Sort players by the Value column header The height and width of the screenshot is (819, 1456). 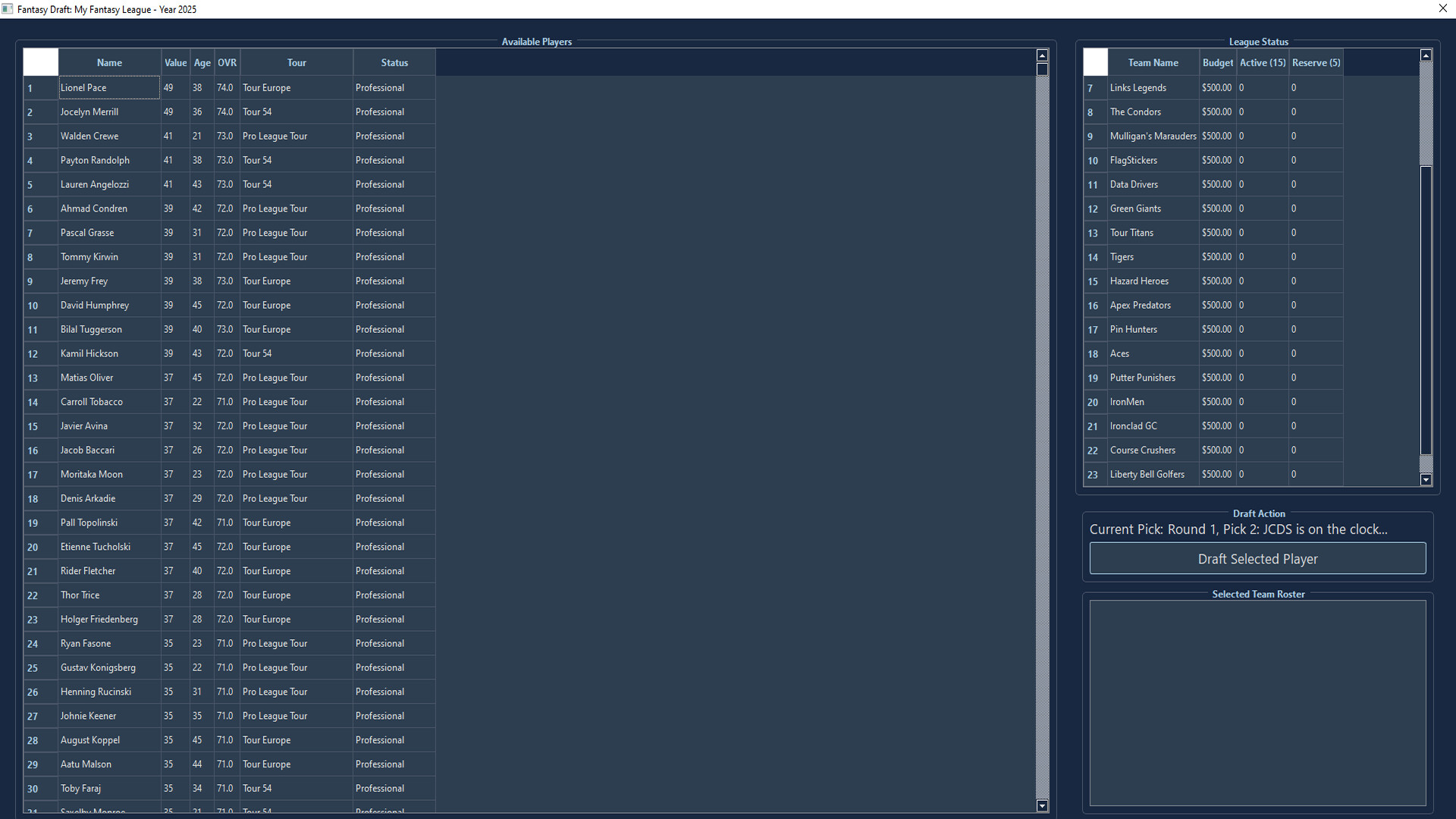point(174,62)
